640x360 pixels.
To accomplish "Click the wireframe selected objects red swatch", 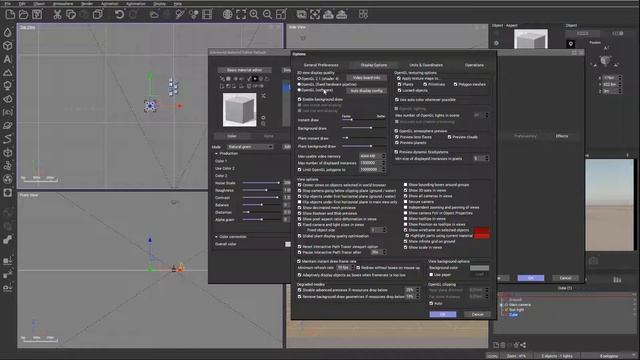I will pos(481,230).
